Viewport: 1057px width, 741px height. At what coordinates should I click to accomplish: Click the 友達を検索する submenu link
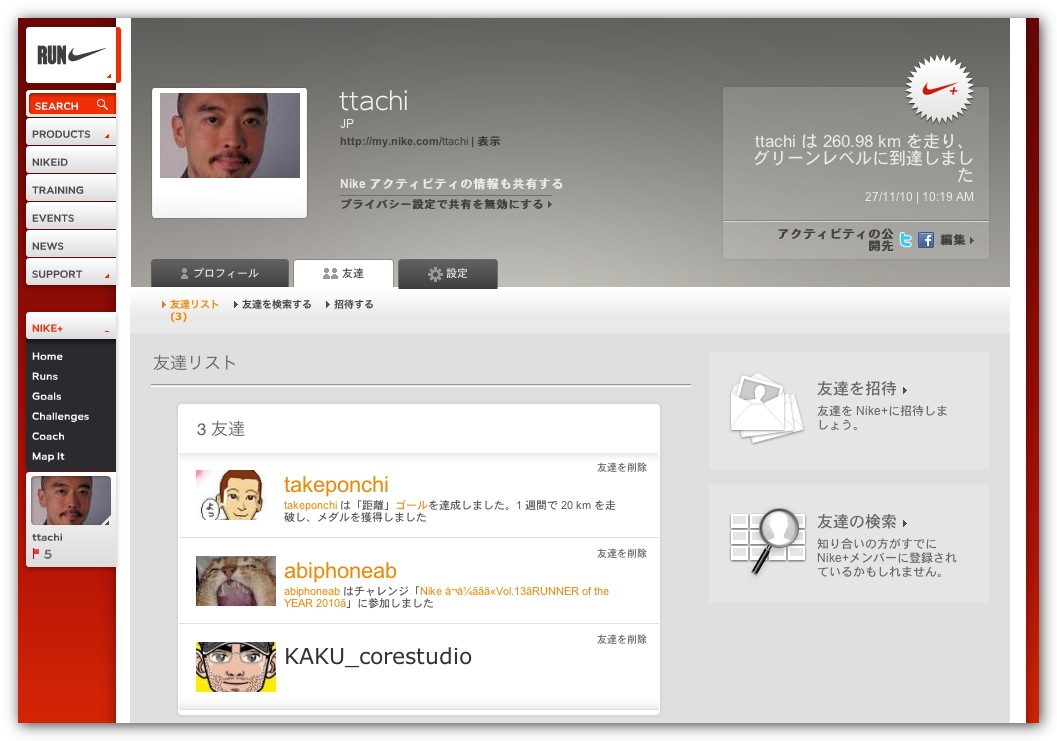coord(276,304)
